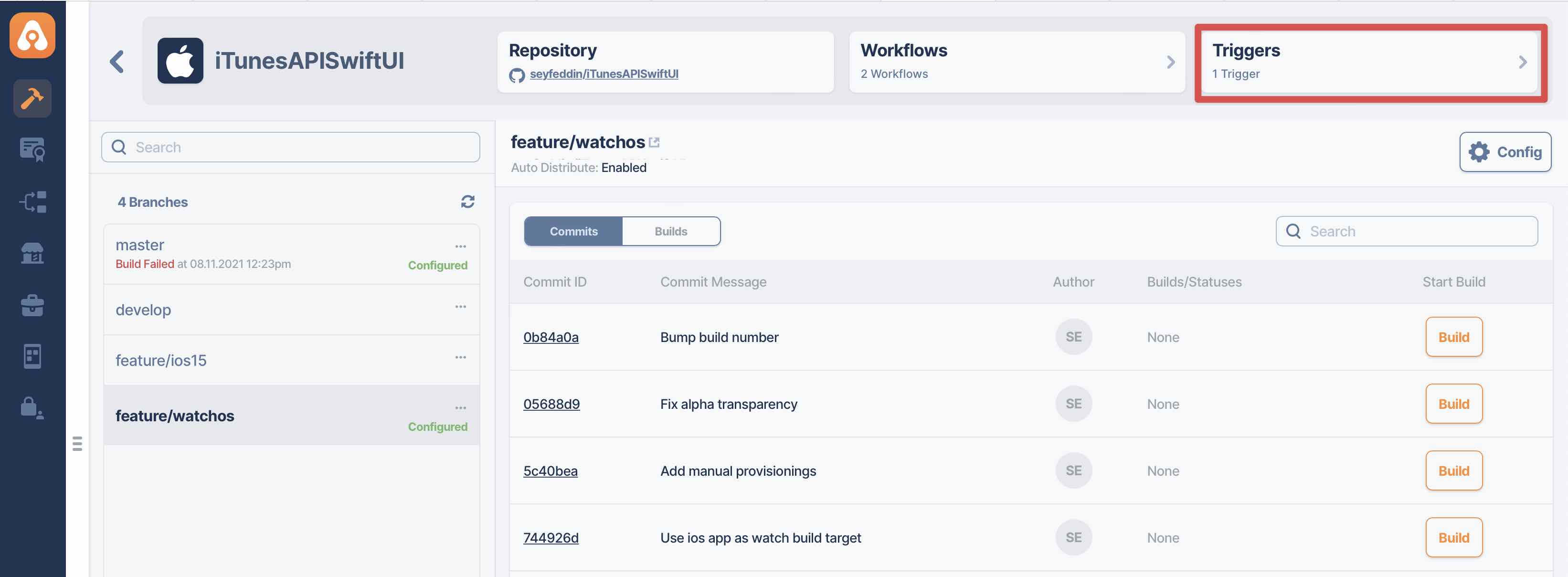1568x577 pixels.
Task: Refresh the branches list
Action: click(467, 202)
